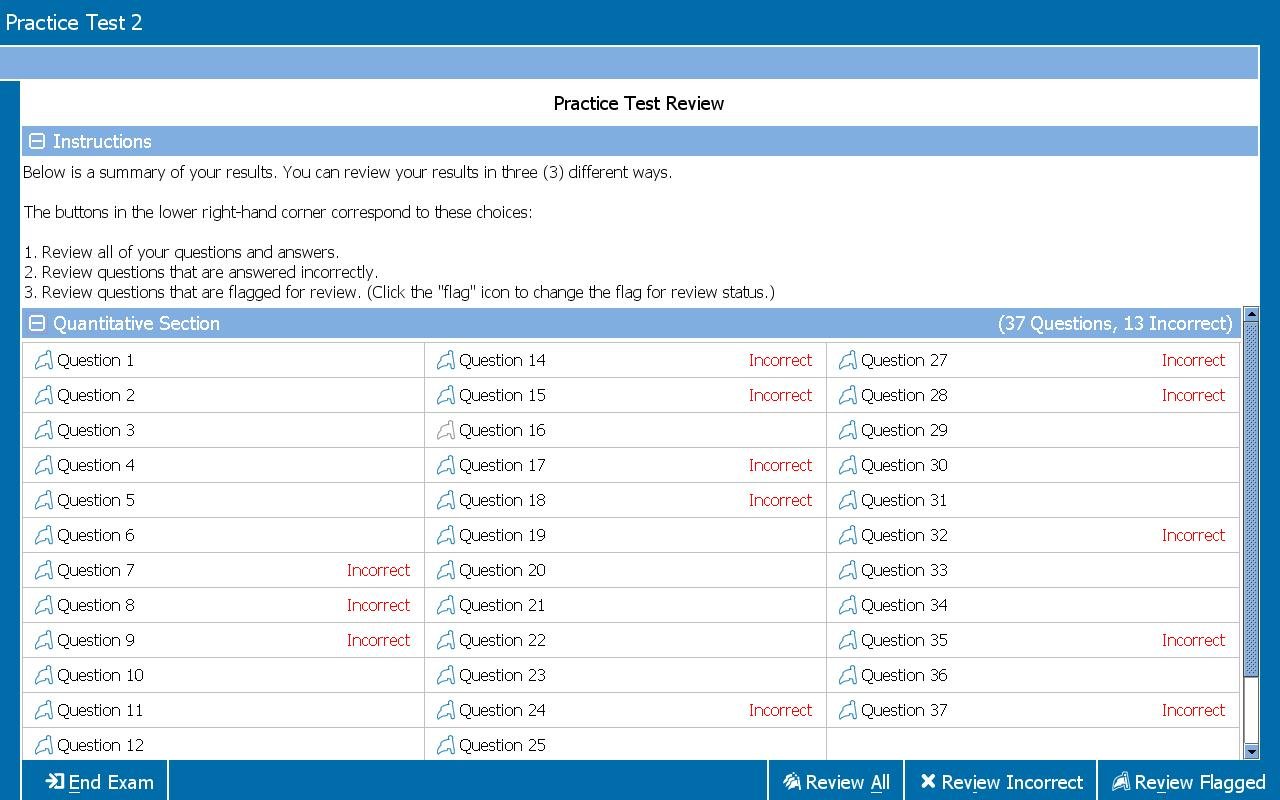The image size is (1280, 800).
Task: Click Review All button
Action: [x=836, y=782]
